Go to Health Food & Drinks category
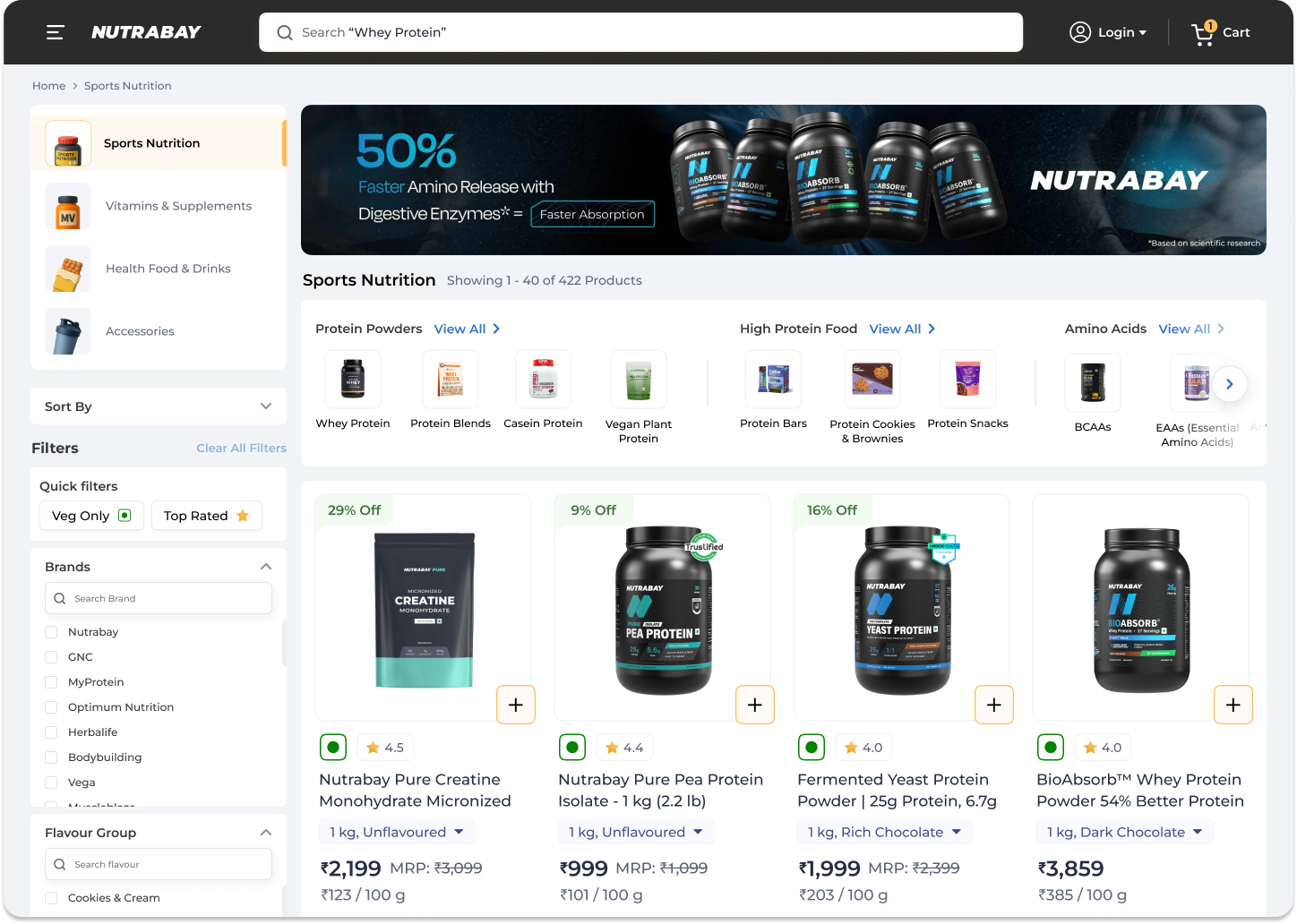Viewport: 1297px width, 924px height. 159,269
